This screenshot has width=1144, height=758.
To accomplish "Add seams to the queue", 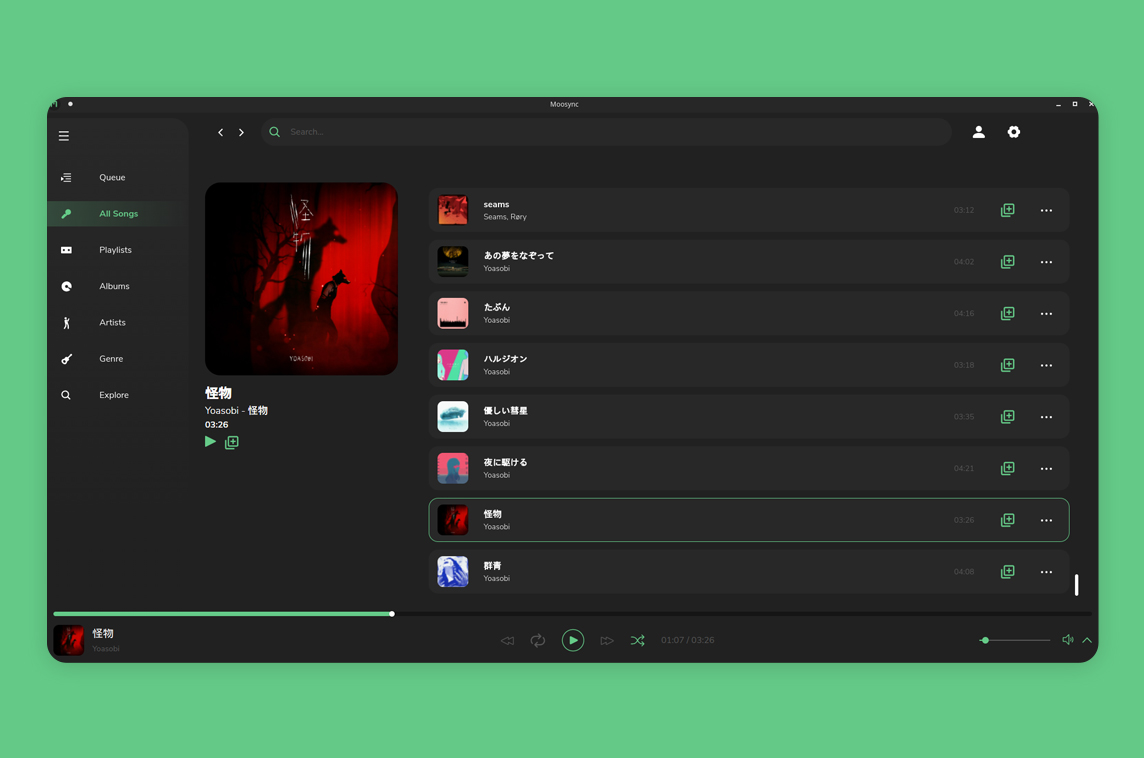I will (x=1008, y=210).
